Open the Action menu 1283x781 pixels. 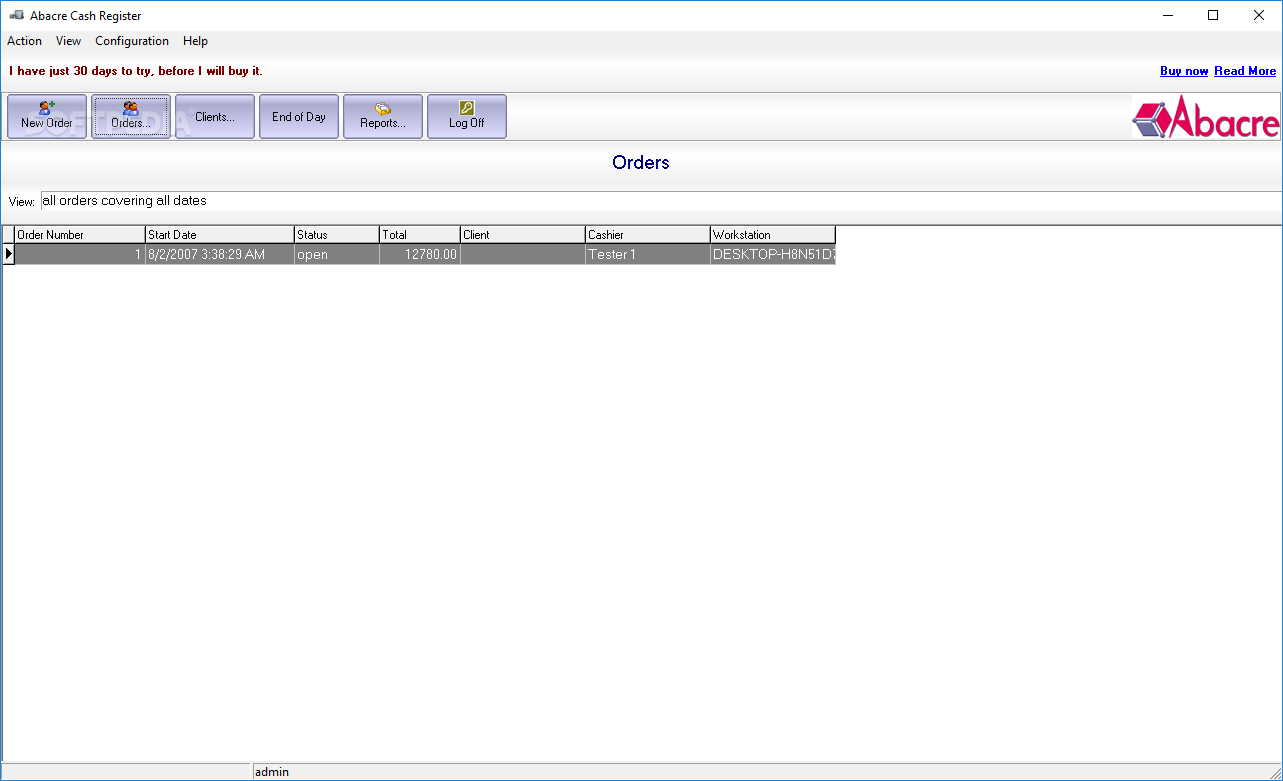(x=24, y=41)
